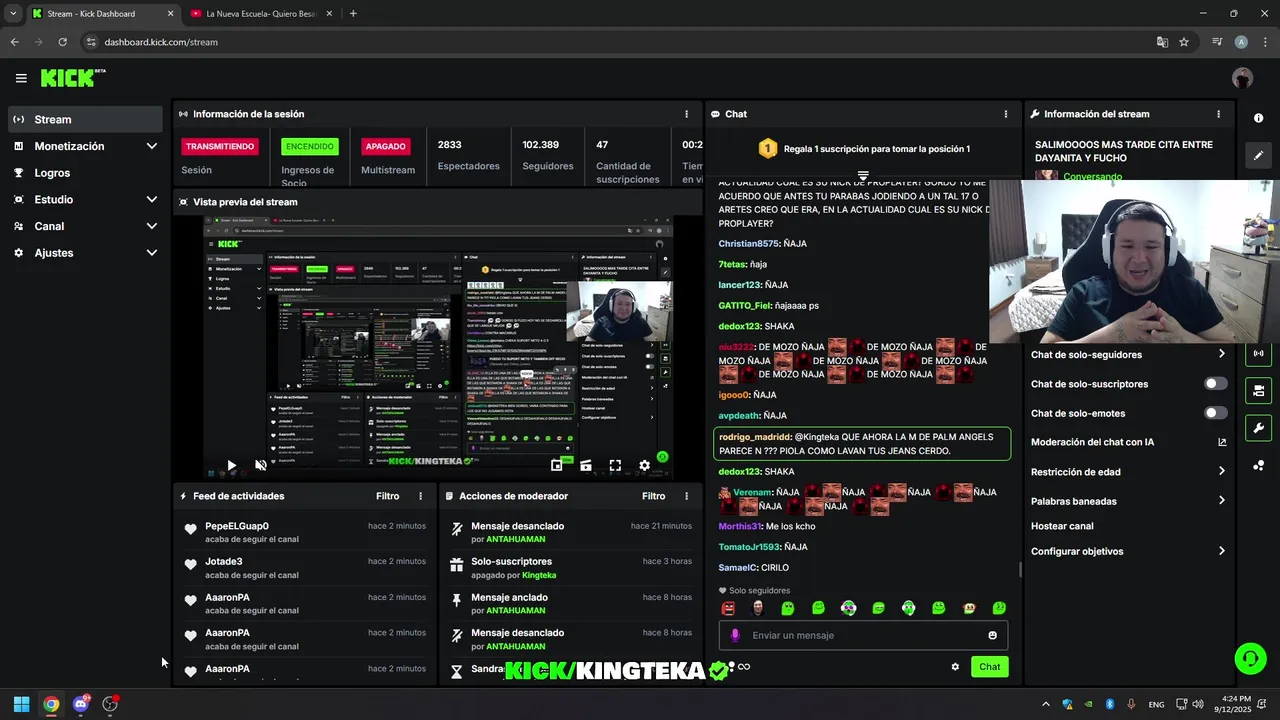This screenshot has height=720, width=1280.
Task: Open the user profile avatar in the top-right corner
Action: (1243, 78)
